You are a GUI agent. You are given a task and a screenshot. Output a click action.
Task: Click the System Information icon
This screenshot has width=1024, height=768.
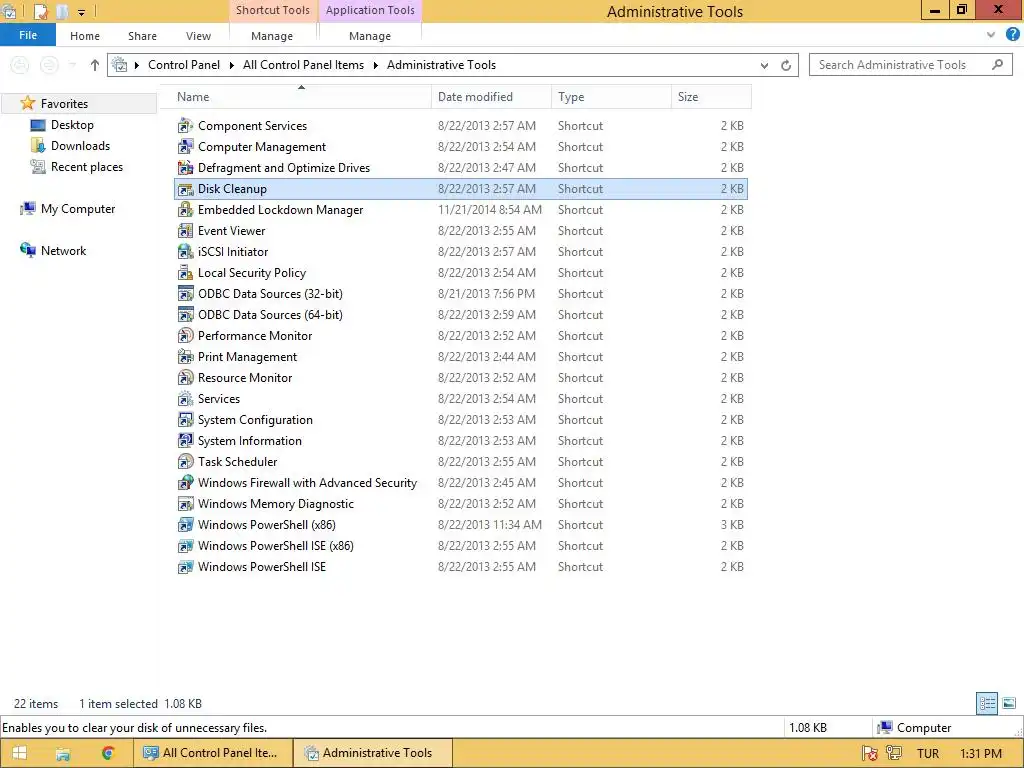click(x=185, y=440)
